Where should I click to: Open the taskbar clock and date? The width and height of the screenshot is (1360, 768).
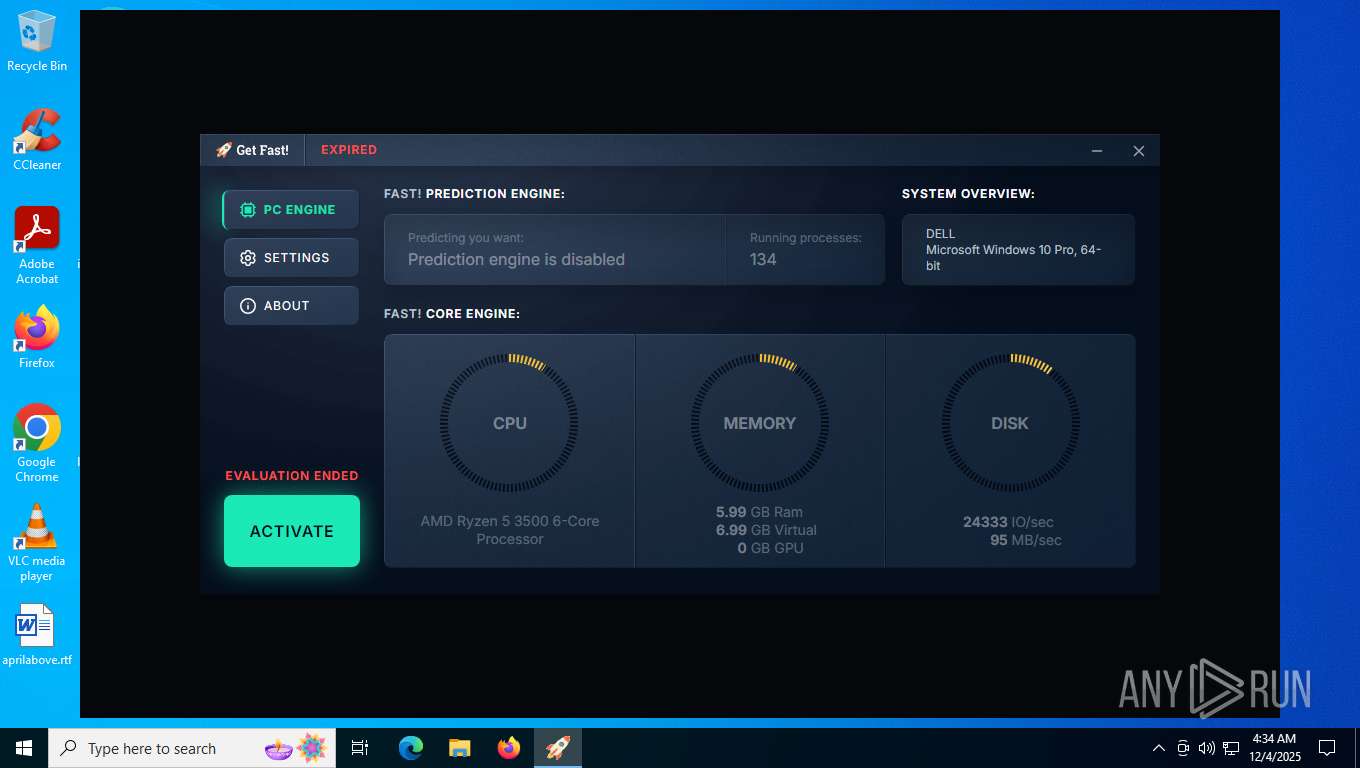(1274, 748)
